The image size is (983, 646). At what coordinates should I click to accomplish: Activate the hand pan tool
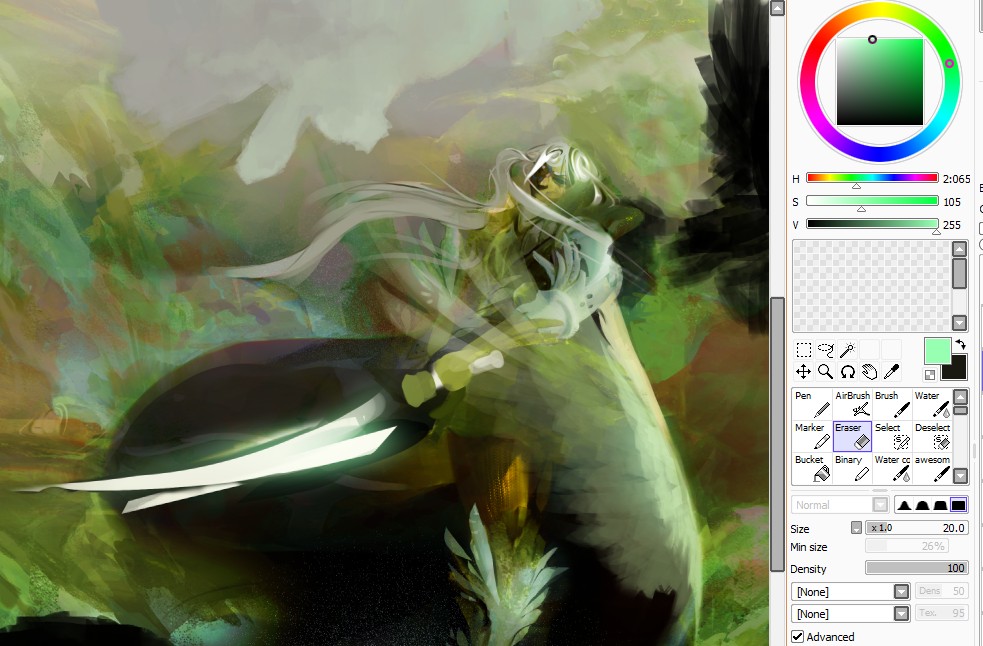pyautogui.click(x=870, y=372)
